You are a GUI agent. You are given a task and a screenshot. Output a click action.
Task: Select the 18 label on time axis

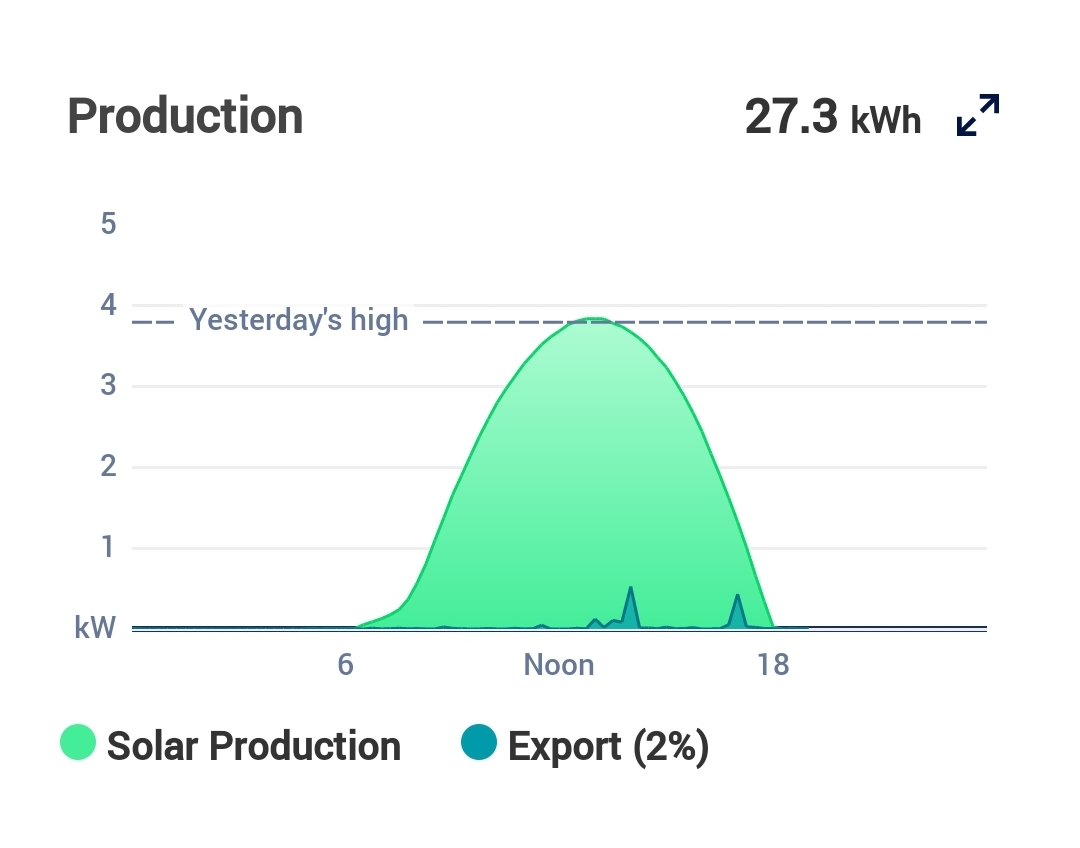point(773,665)
